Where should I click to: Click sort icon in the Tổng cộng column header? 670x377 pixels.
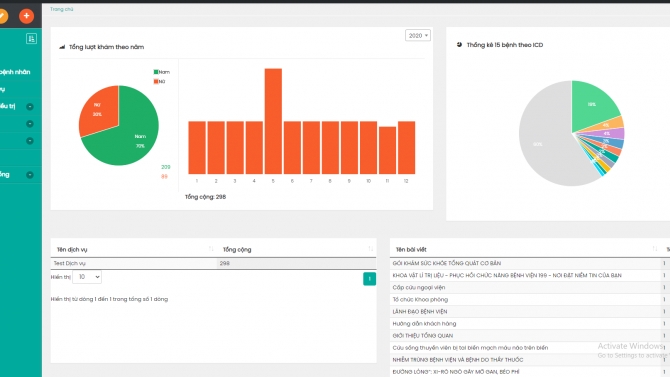point(370,249)
